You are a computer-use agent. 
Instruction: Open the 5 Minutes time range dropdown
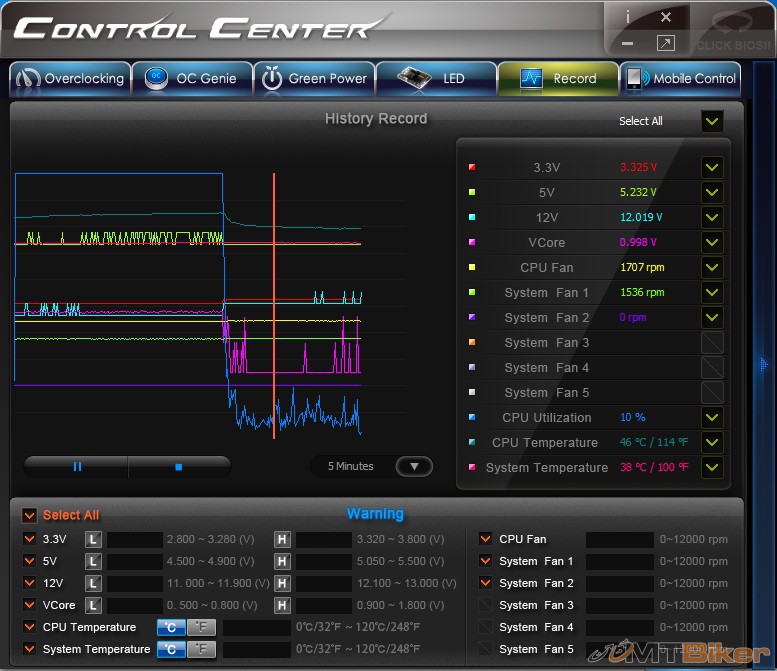tap(414, 466)
